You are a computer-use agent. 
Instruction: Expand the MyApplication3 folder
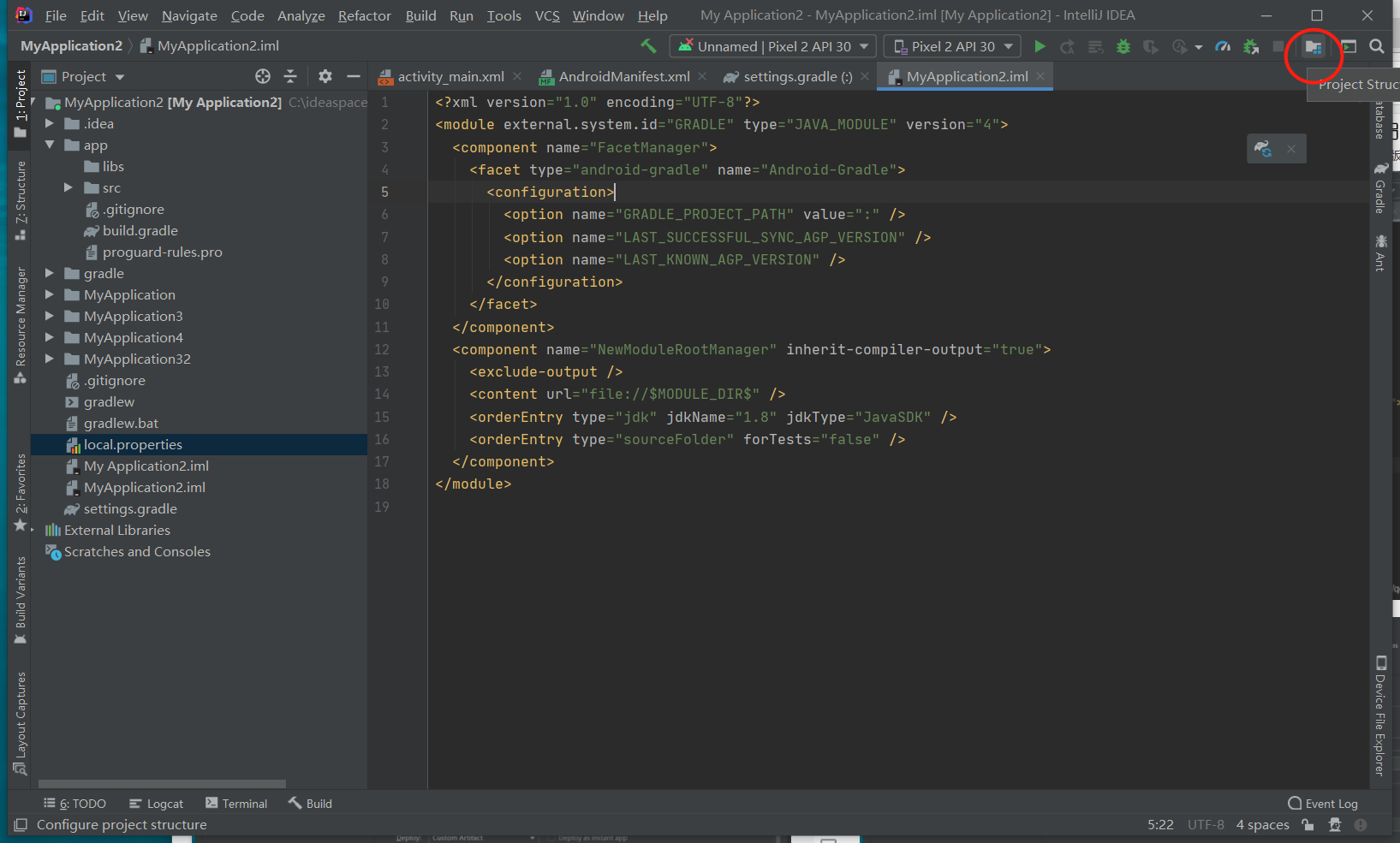pos(50,316)
